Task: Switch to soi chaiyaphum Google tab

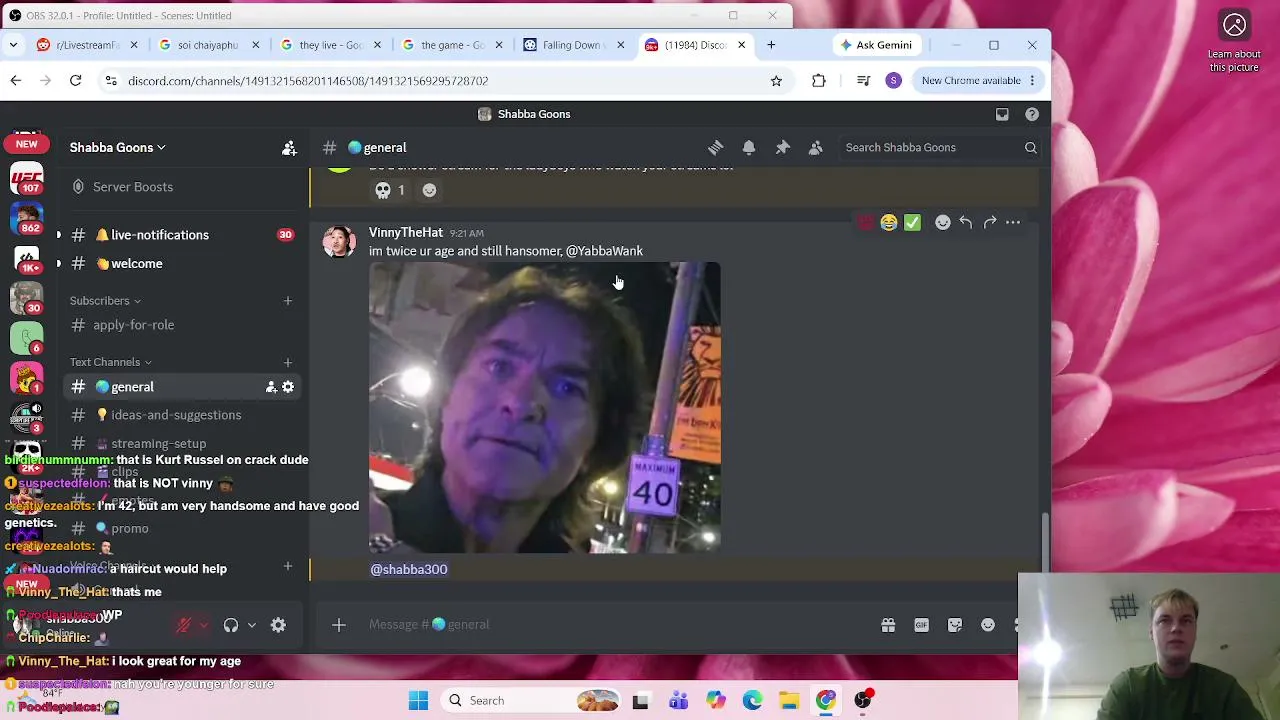Action: point(208,45)
